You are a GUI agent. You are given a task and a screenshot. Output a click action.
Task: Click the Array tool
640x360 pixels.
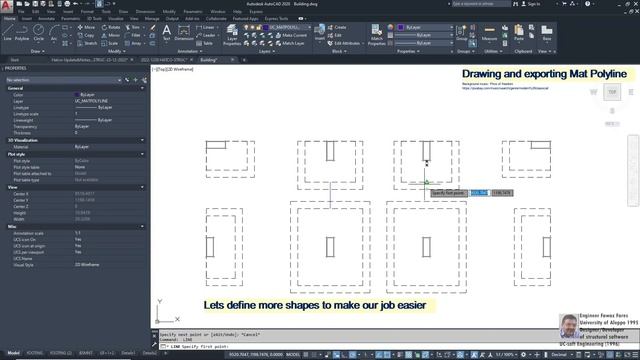click(133, 43)
